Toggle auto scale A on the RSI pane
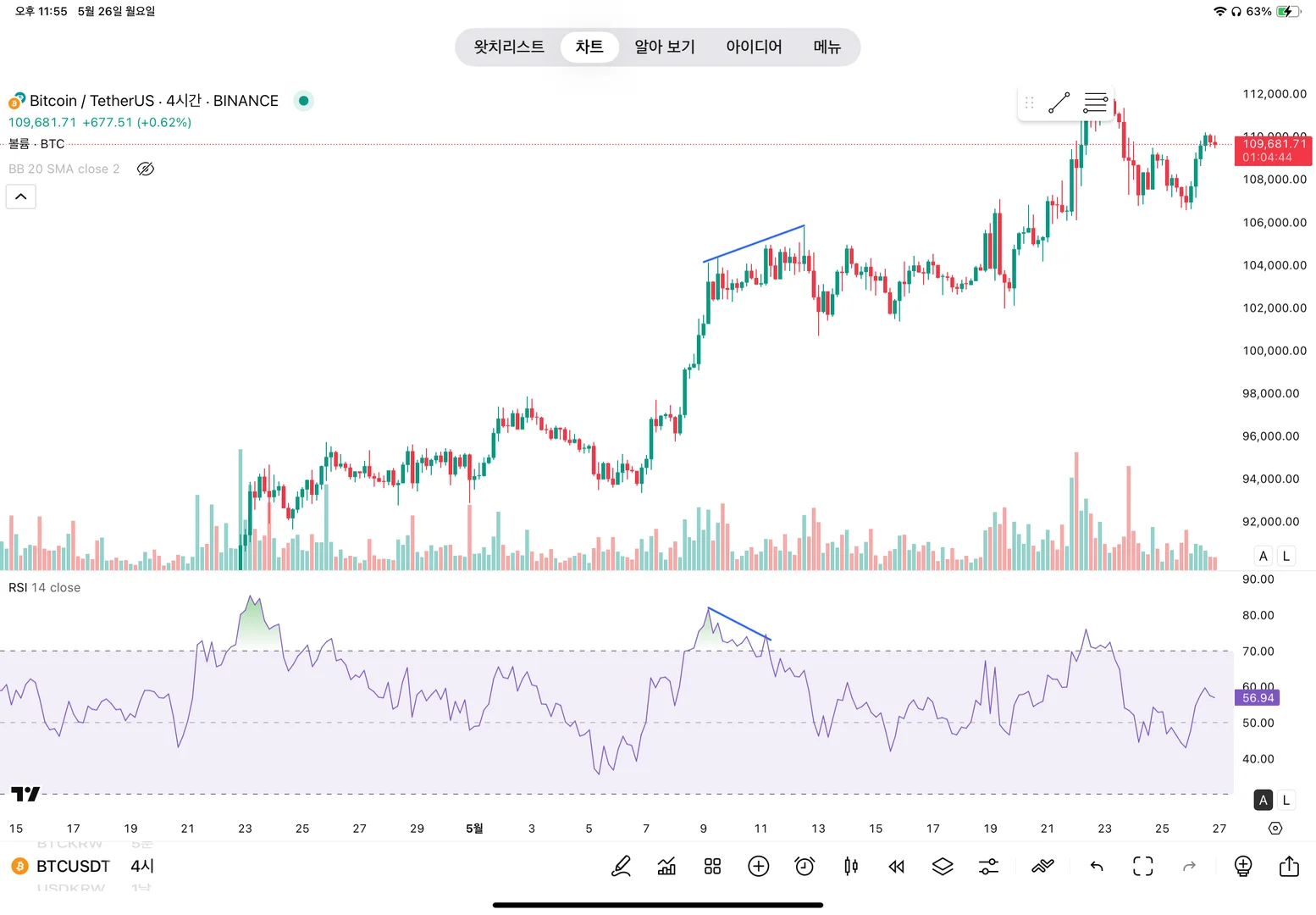 (x=1263, y=800)
